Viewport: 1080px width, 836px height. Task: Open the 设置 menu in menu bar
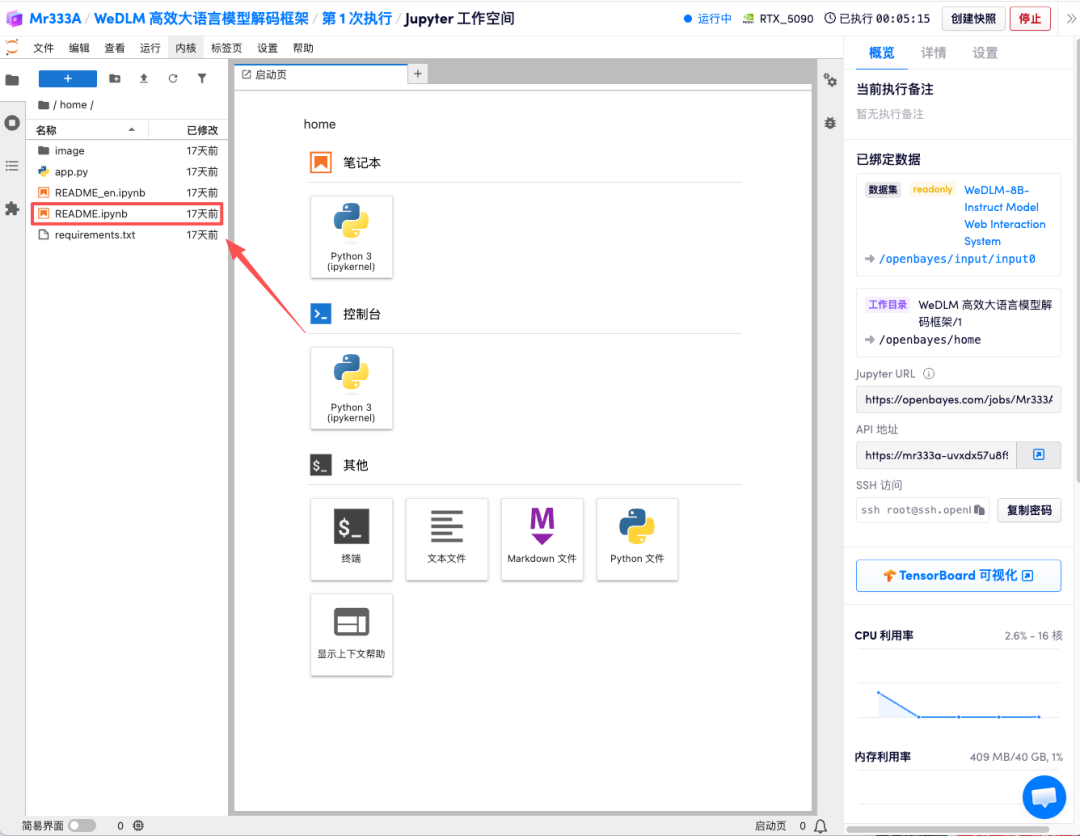pyautogui.click(x=267, y=48)
